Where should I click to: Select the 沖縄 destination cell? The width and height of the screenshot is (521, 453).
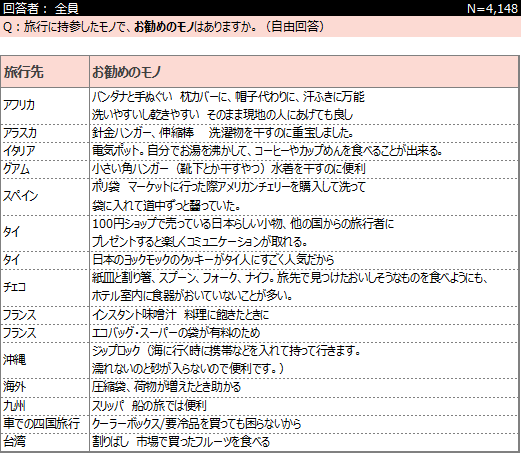[45, 360]
